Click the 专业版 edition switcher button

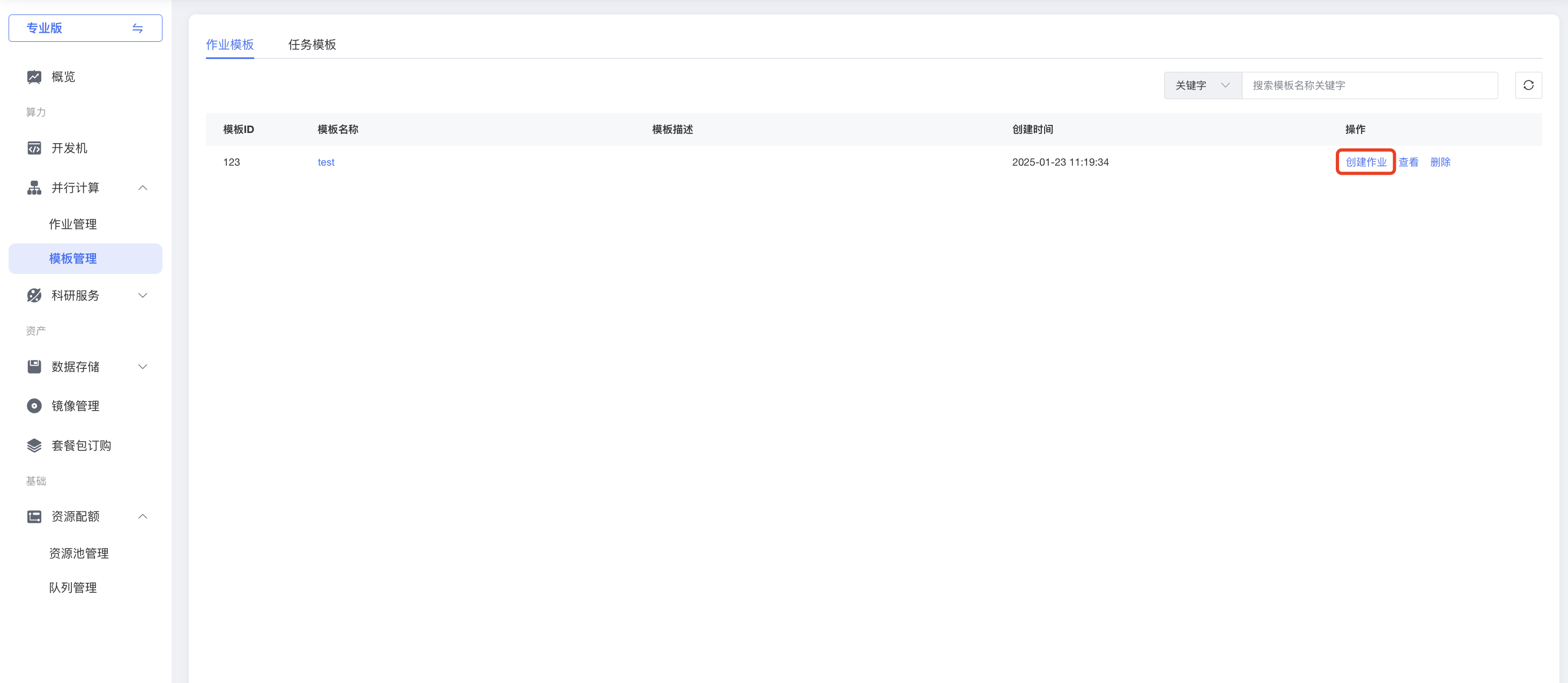click(x=85, y=28)
